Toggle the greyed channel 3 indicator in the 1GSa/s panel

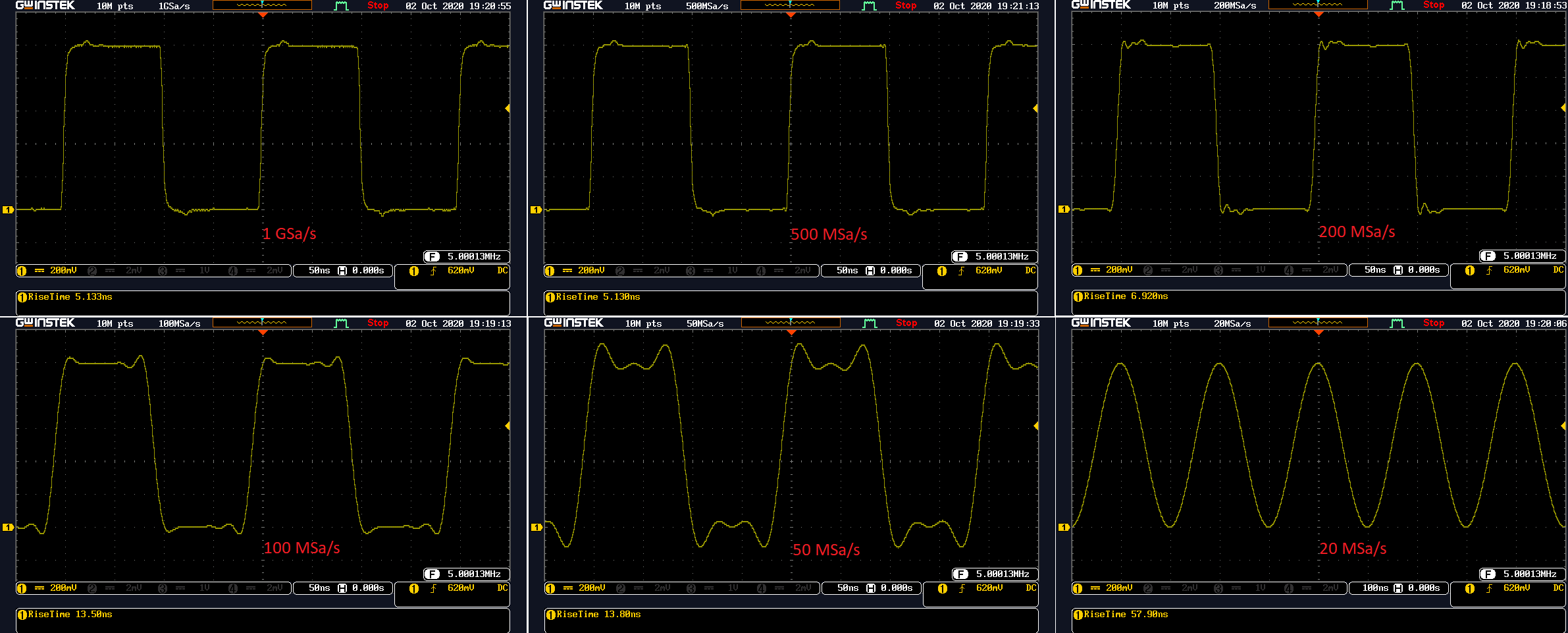(x=184, y=271)
